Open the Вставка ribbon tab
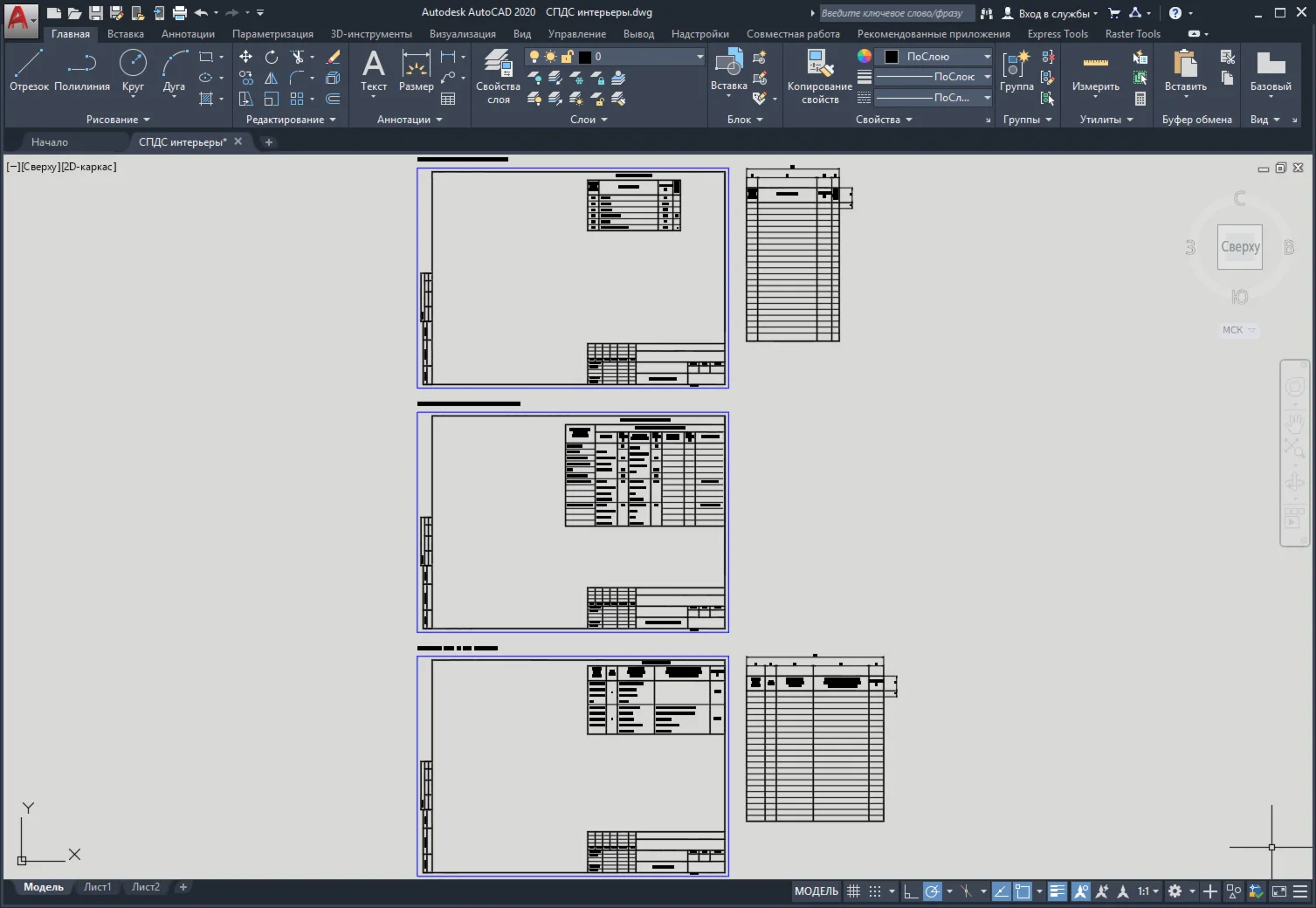 [x=126, y=34]
